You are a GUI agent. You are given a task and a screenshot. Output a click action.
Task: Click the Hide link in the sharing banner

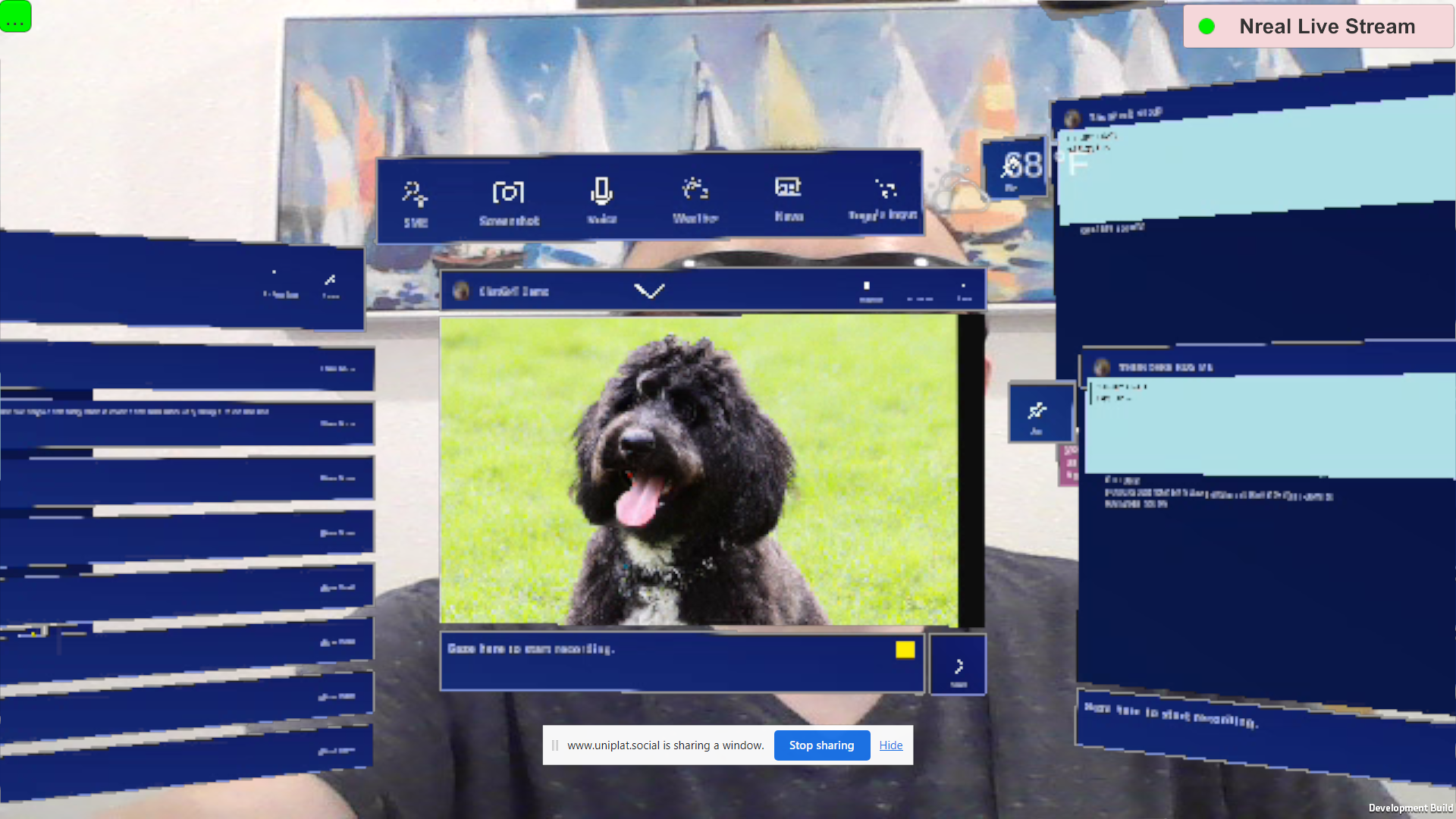(x=890, y=745)
